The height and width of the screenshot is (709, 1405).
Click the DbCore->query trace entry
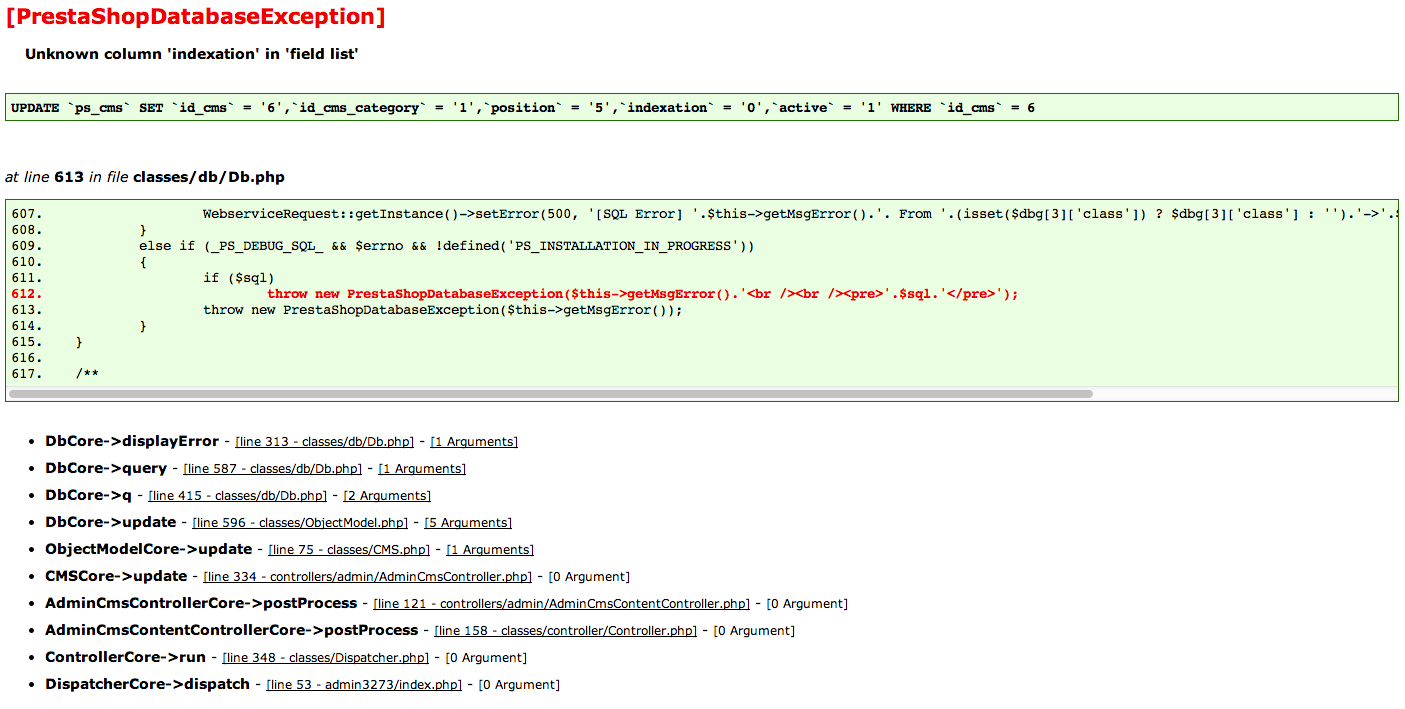point(106,469)
